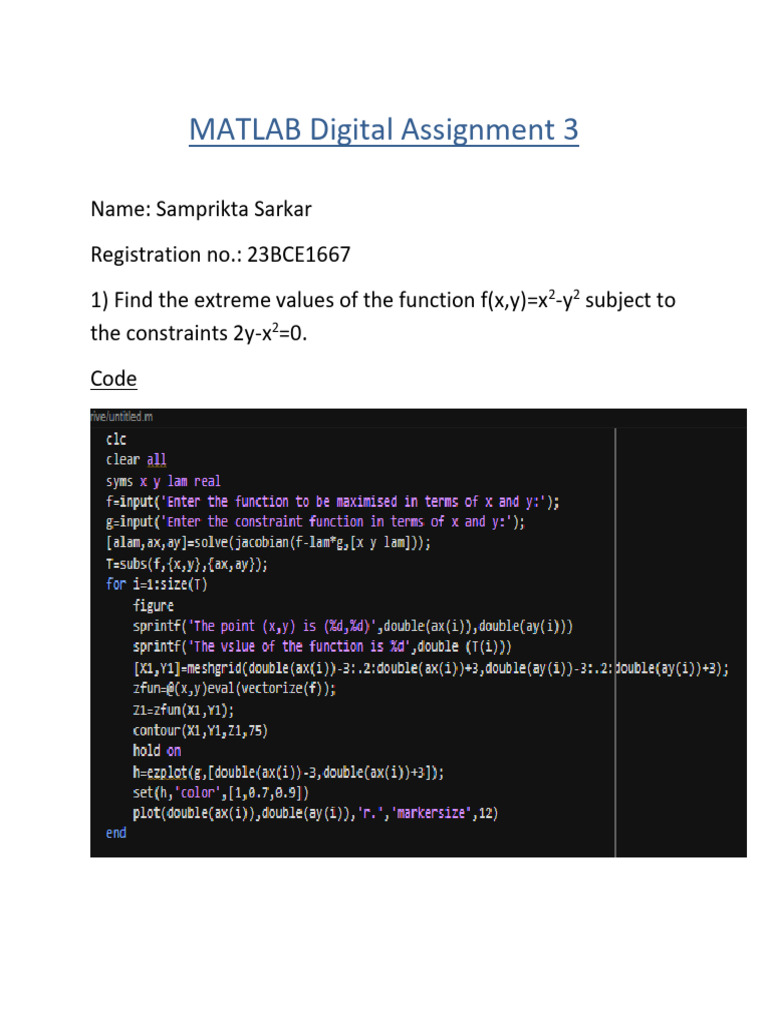
Task: Click the f=input function prompt line
Action: (332, 501)
